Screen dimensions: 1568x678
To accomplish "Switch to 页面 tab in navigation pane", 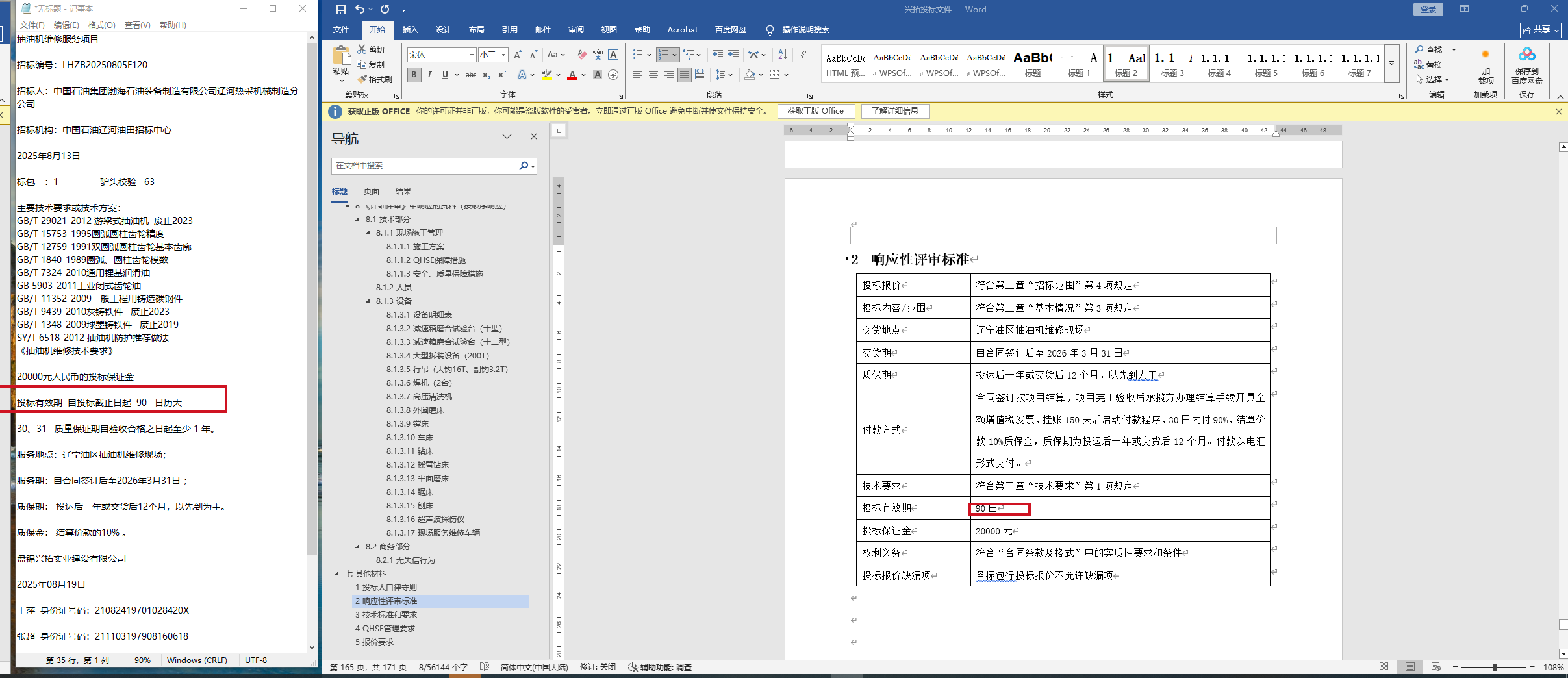I will [372, 192].
